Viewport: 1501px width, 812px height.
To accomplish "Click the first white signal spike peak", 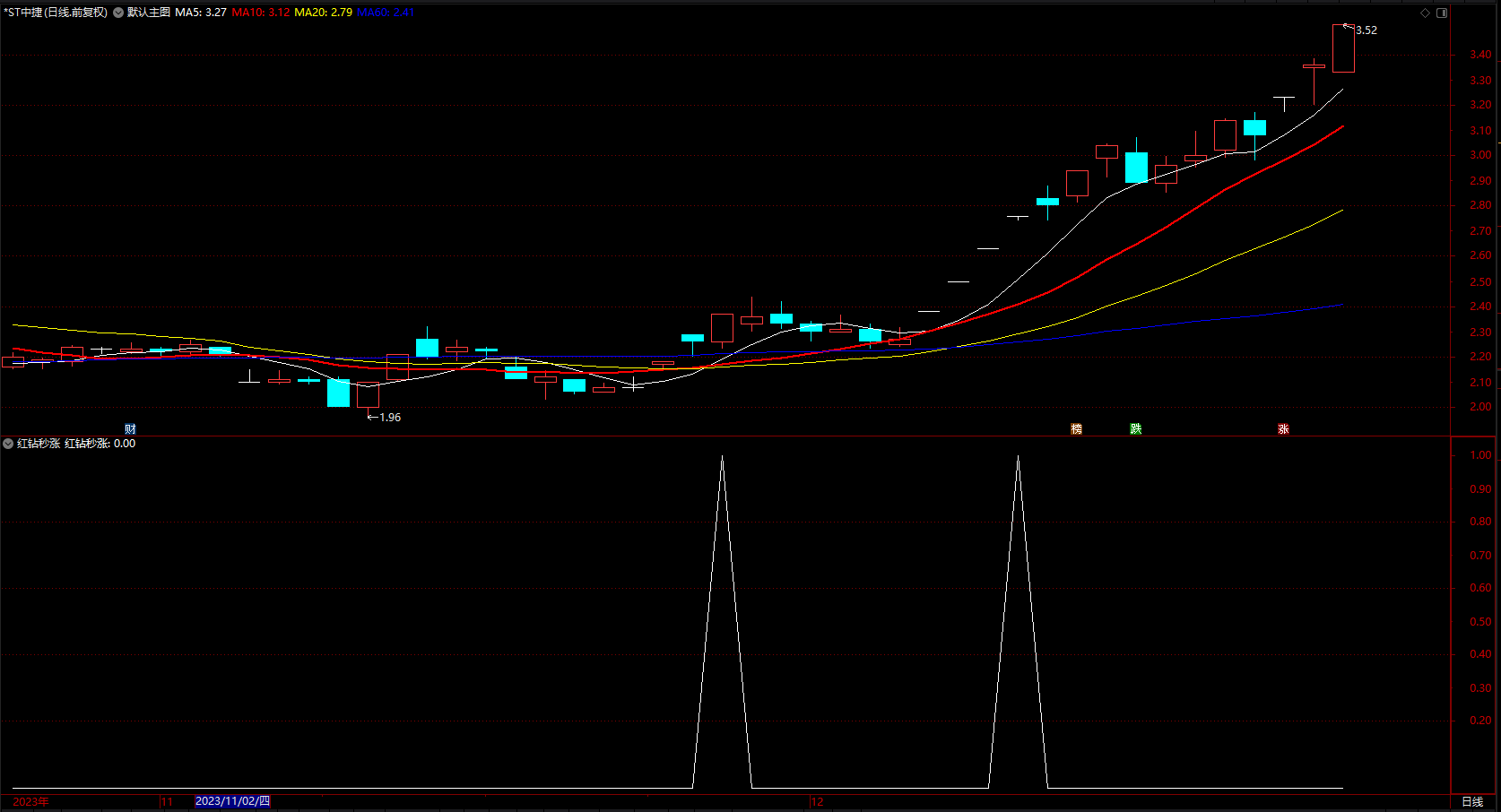I will (x=722, y=457).
